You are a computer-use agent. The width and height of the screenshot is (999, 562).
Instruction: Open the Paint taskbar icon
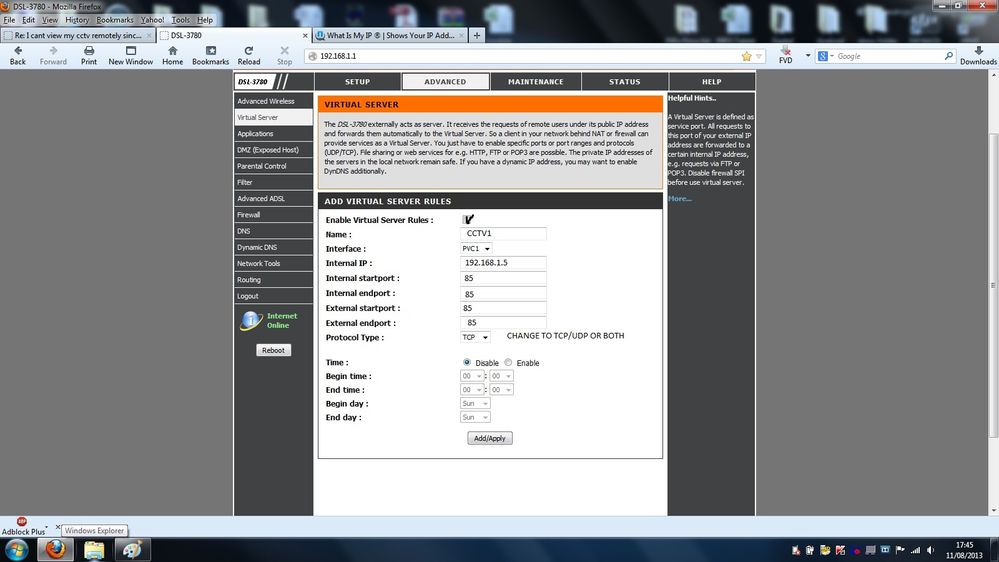133,549
